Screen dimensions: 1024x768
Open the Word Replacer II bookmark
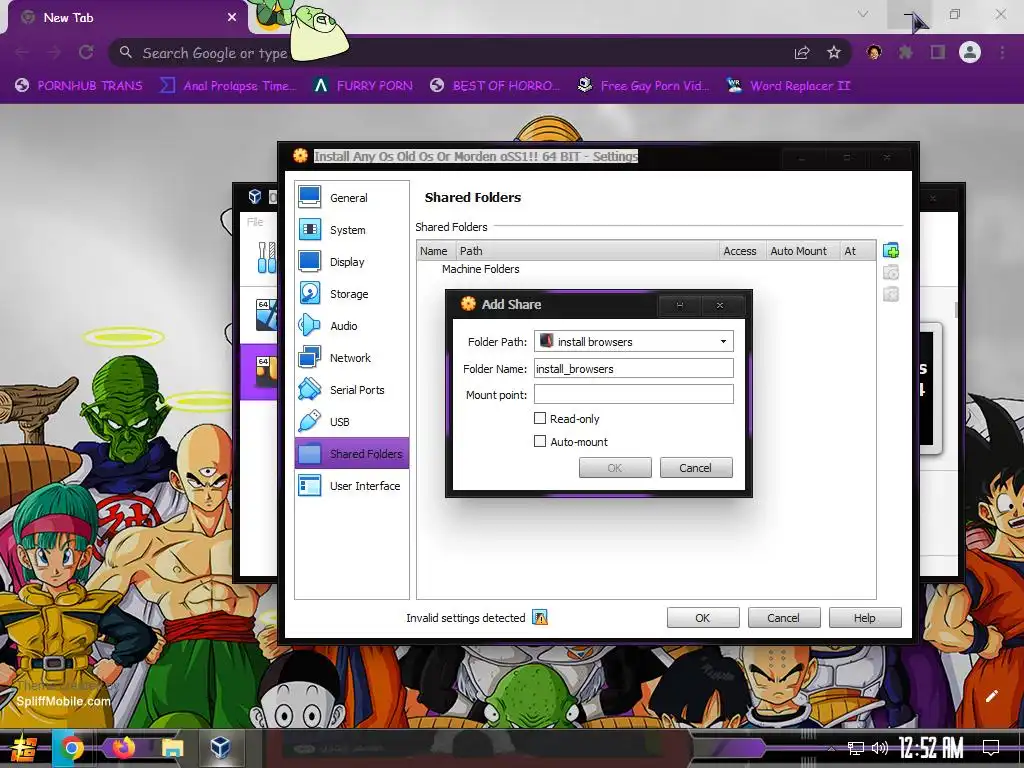pos(789,86)
